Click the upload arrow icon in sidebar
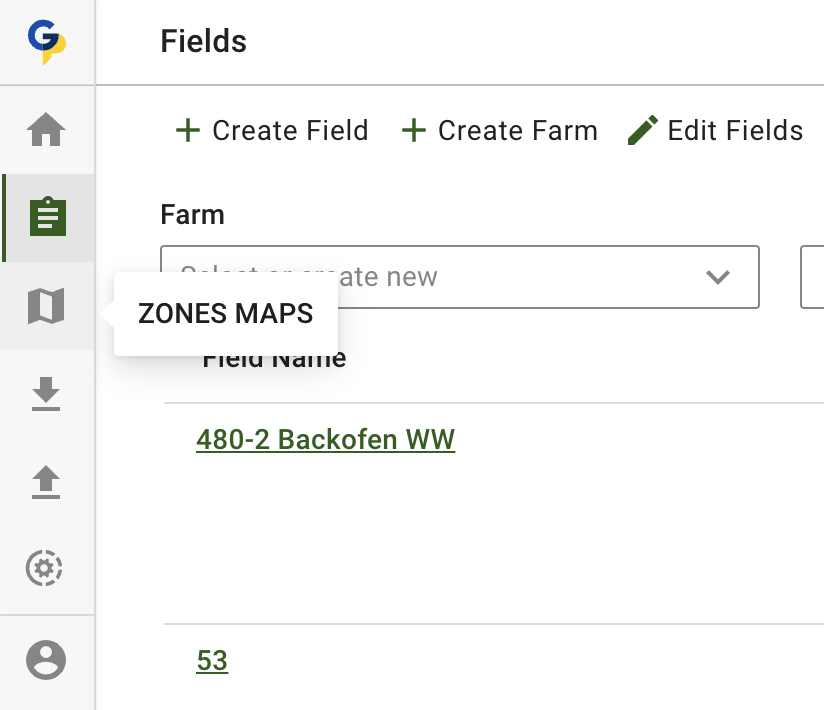The image size is (824, 710). point(46,483)
